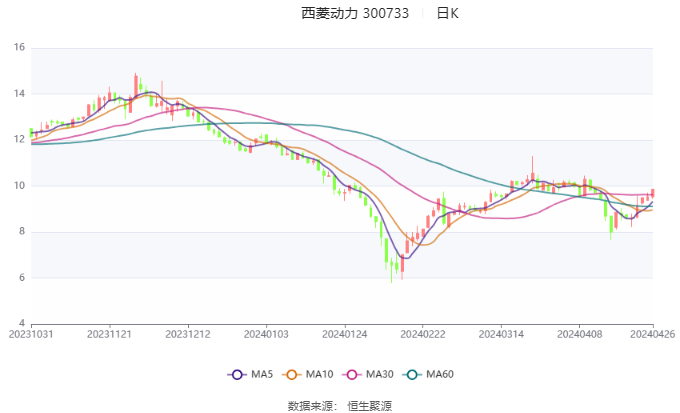
Task: Hide the MA5 line via its label
Action: coord(262,374)
